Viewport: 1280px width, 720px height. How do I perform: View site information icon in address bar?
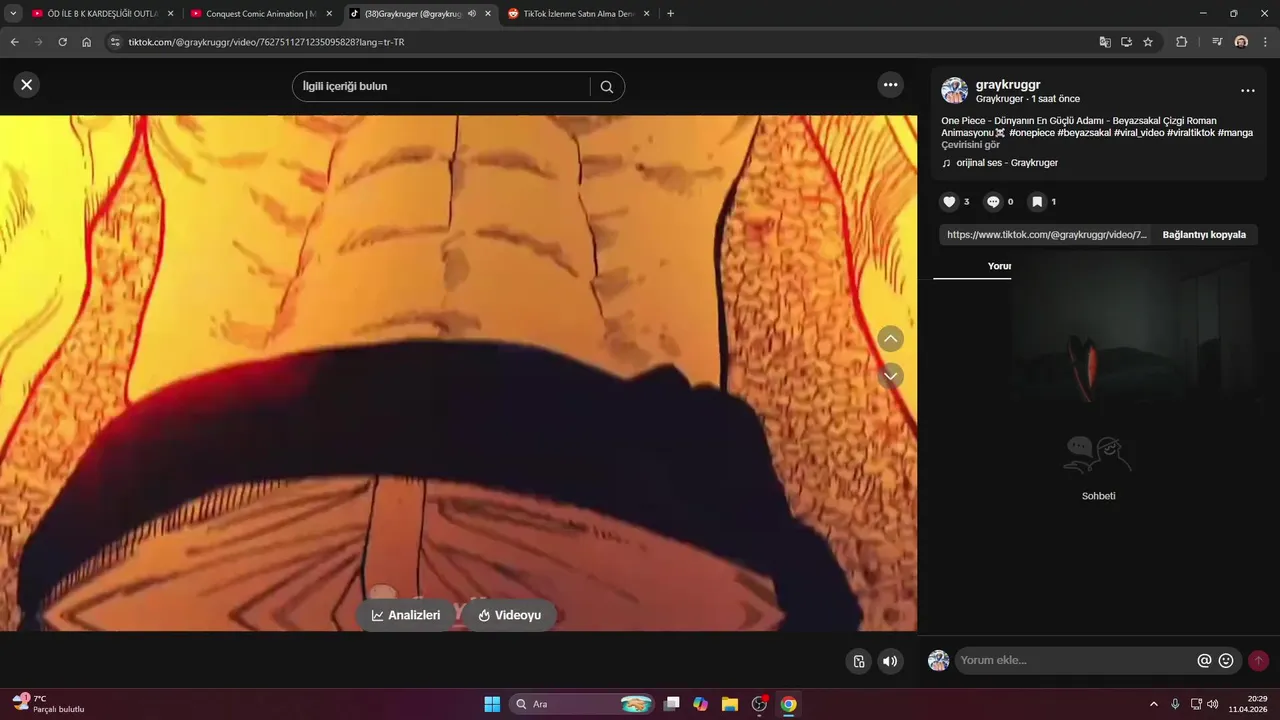pyautogui.click(x=114, y=42)
